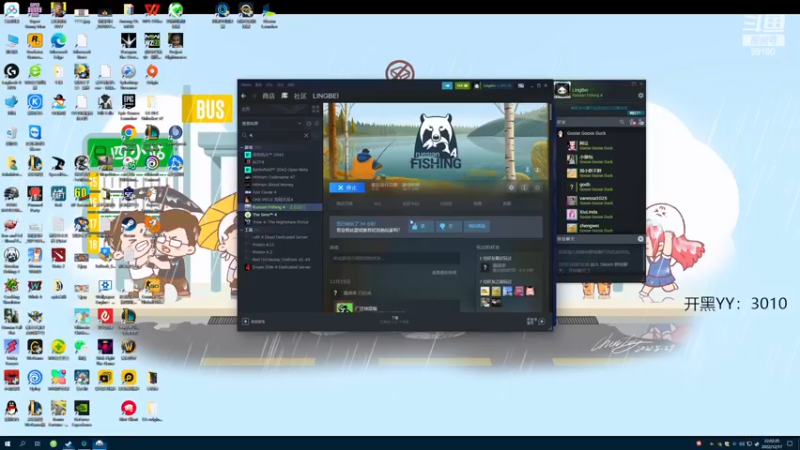Open the DLC tab on game page
Image resolution: width=800 pixels, height=450 pixels.
pyautogui.click(x=378, y=204)
